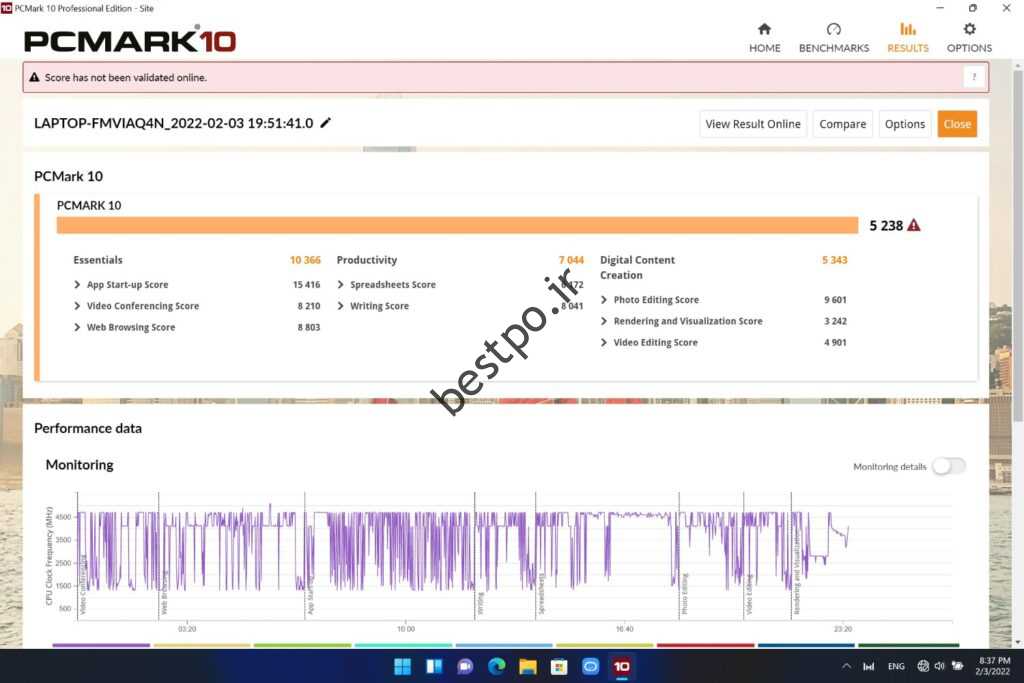Open Microsoft Edge from the taskbar
Screen dimensions: 1024x683
pyautogui.click(x=496, y=666)
